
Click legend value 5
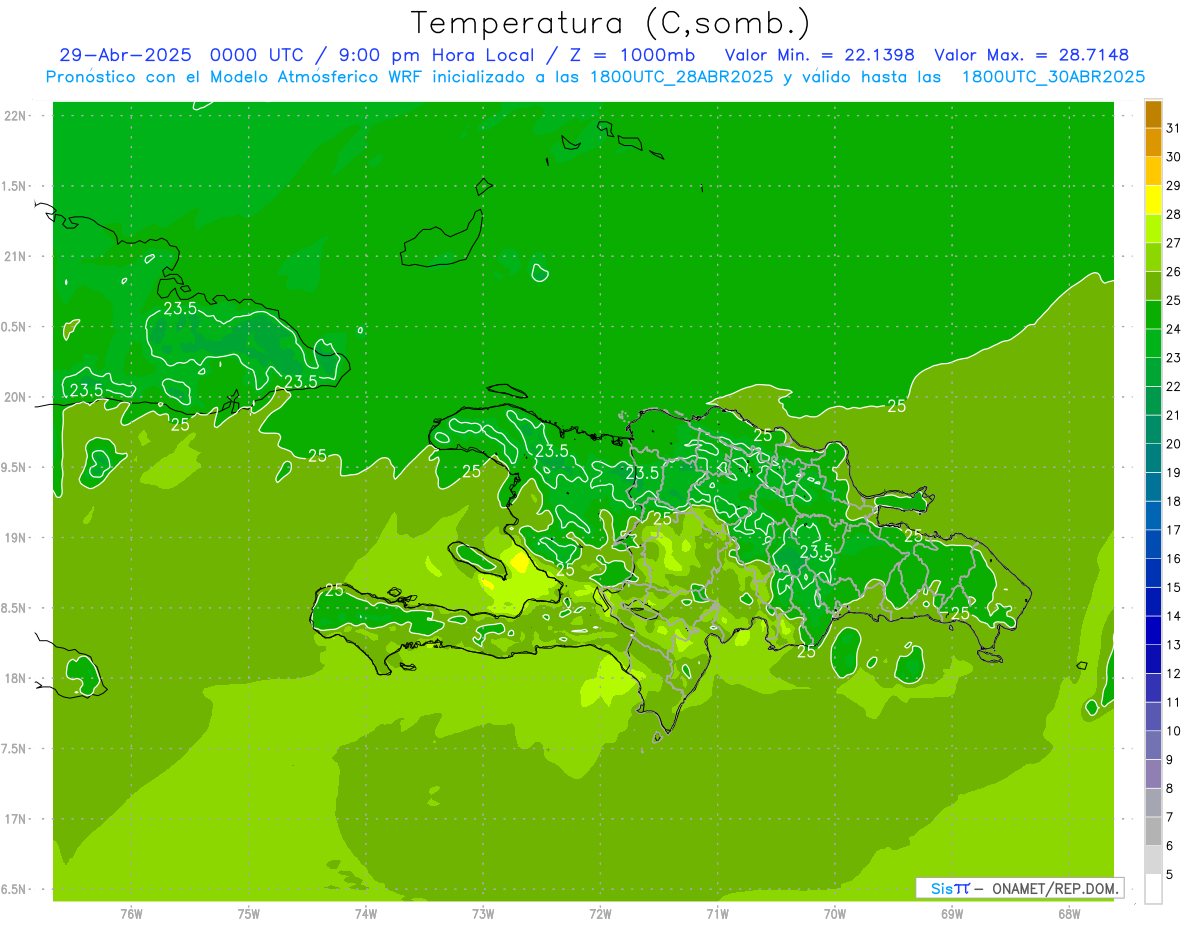pos(1169,875)
